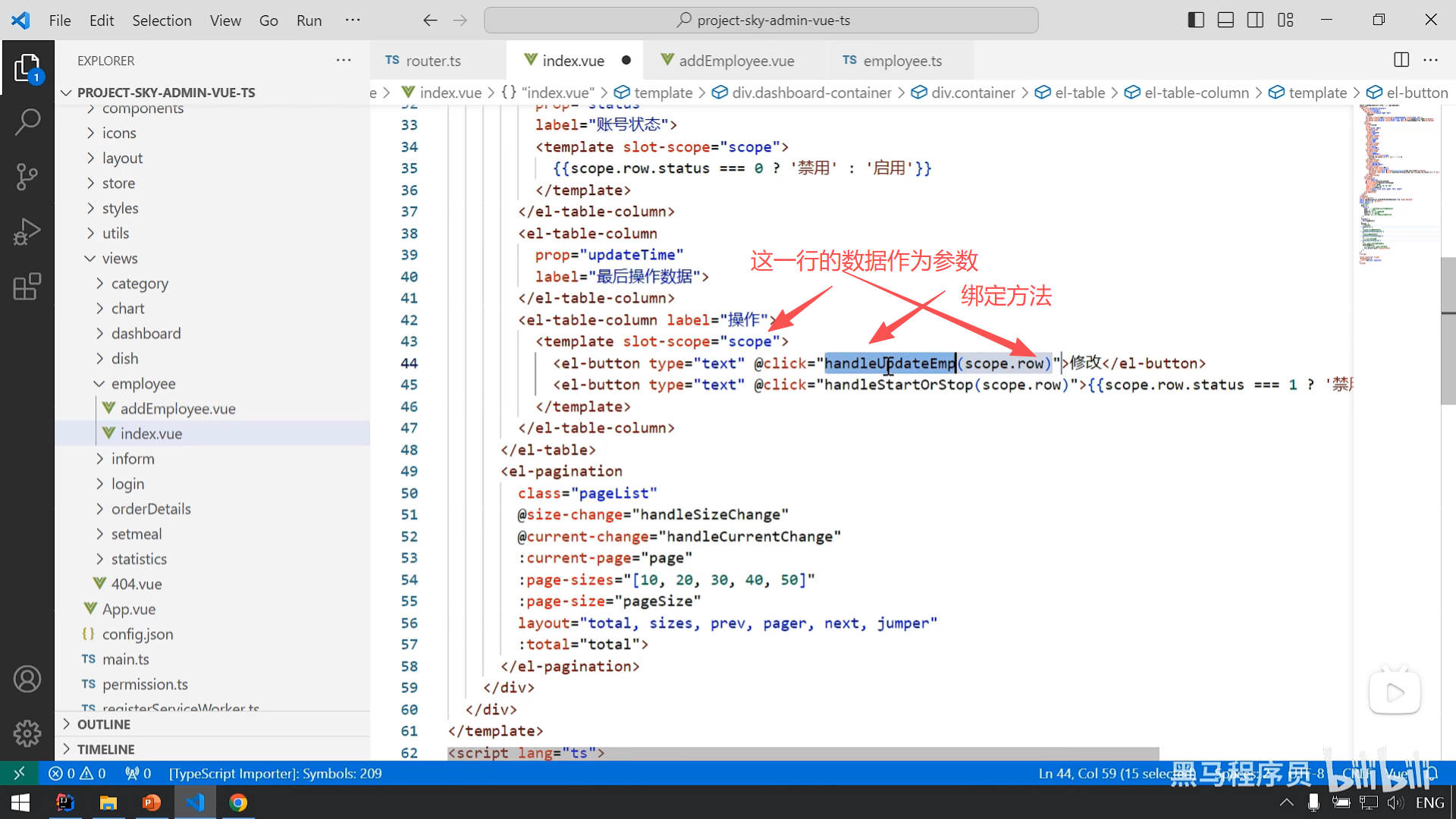Toggle the secondary side bar
The height and width of the screenshot is (819, 1456).
coord(1255,20)
